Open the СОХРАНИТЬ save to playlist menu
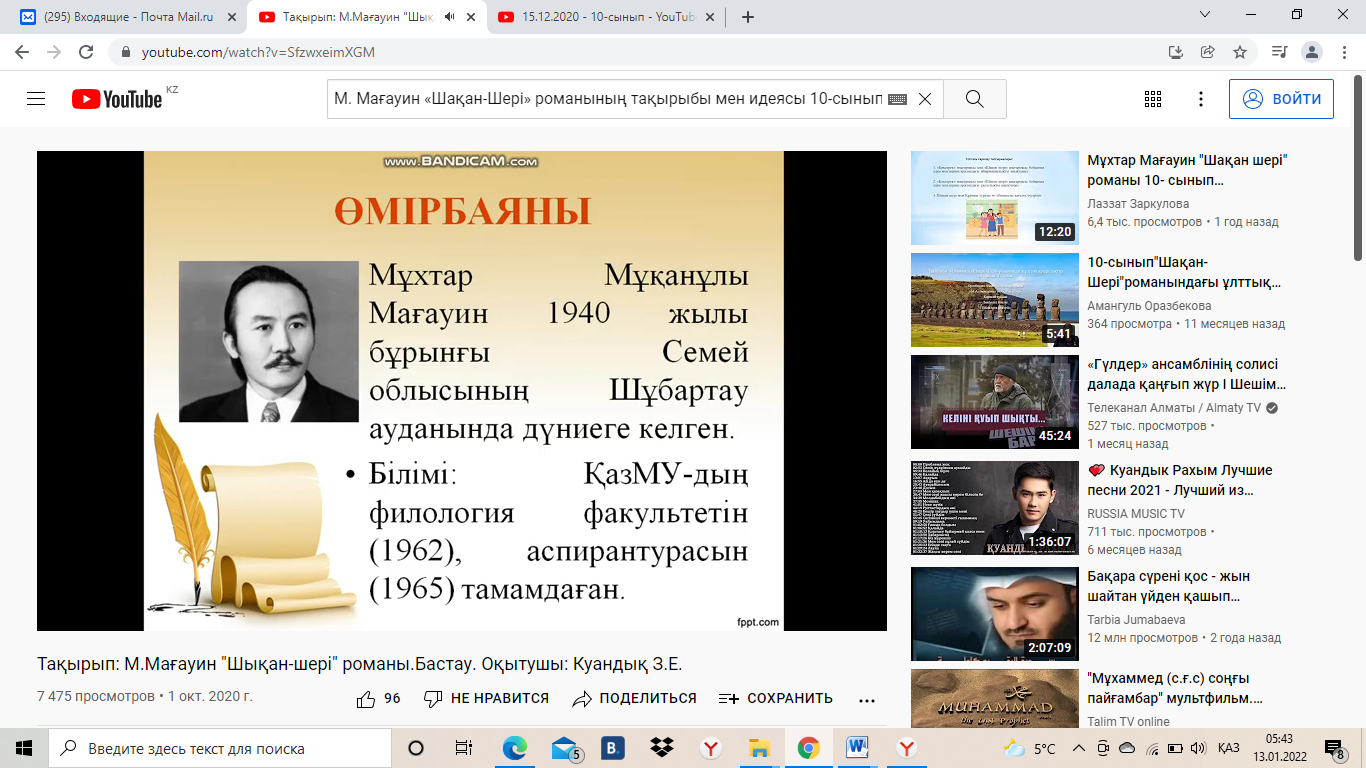Screen dimensions: 1366x768 click(x=776, y=699)
